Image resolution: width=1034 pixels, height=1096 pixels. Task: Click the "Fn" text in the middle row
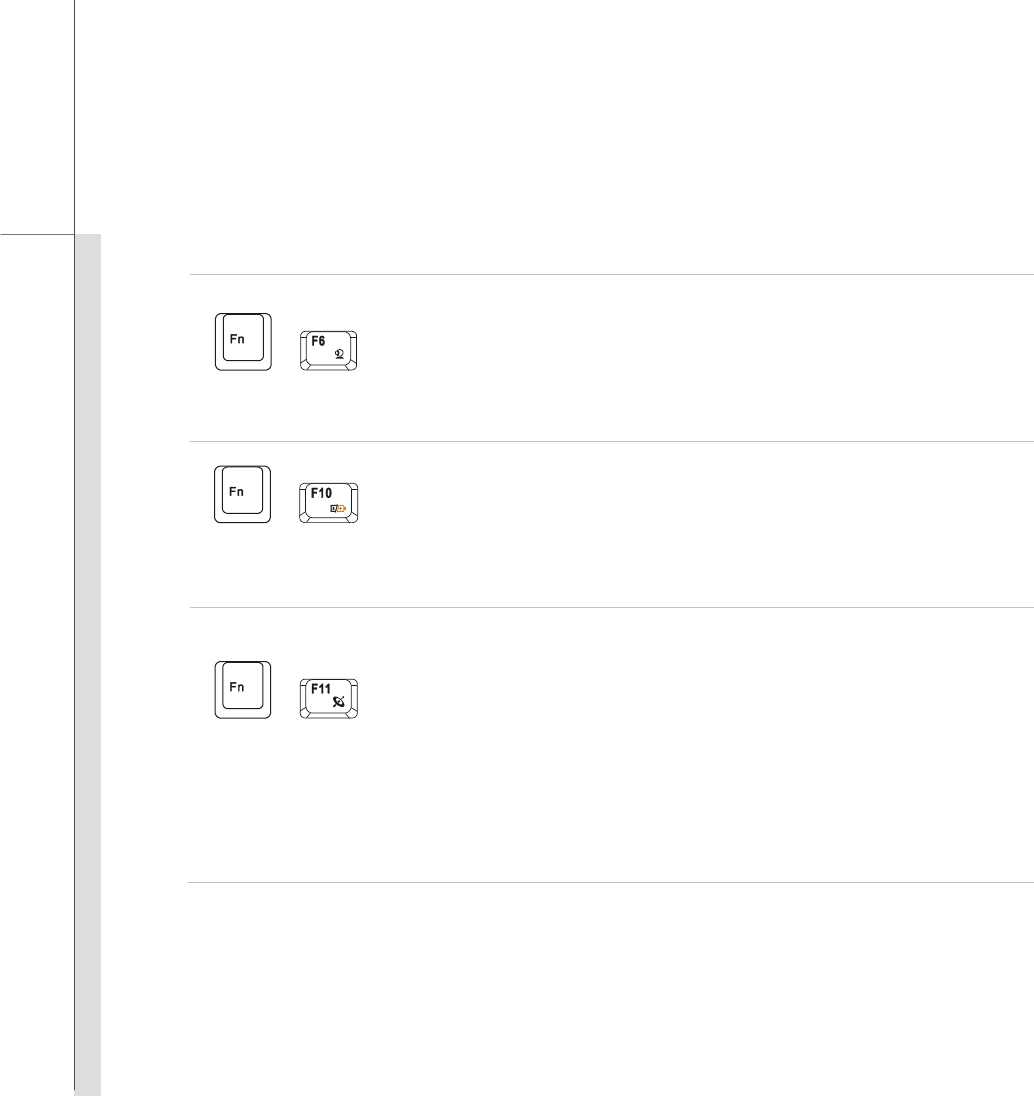pyautogui.click(x=236, y=491)
